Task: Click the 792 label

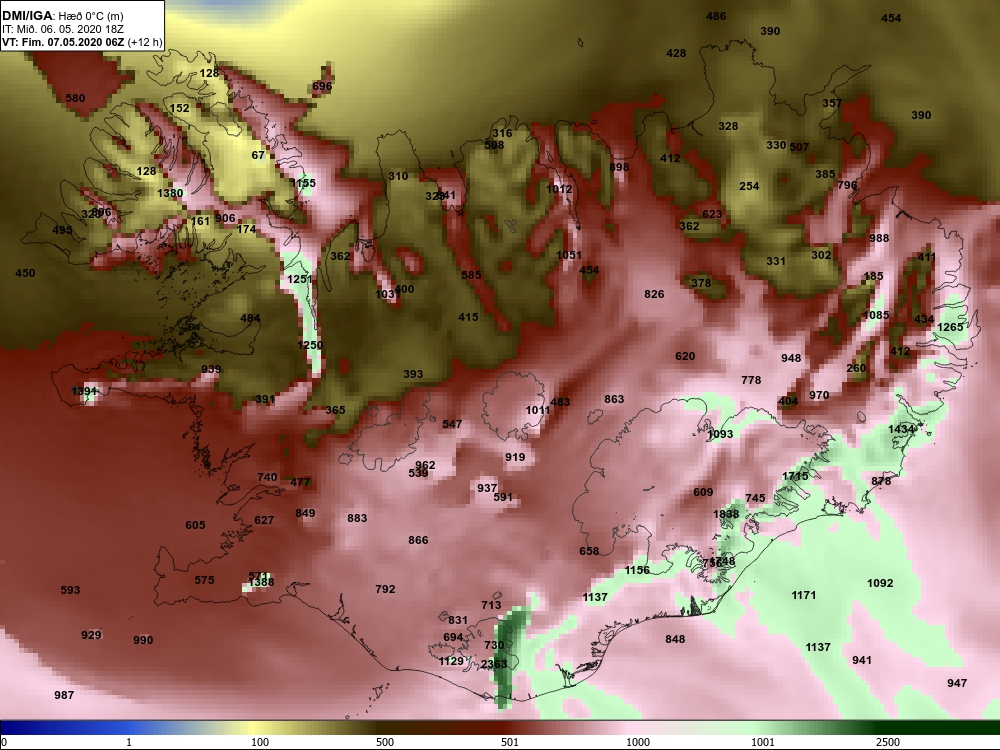Action: [385, 589]
